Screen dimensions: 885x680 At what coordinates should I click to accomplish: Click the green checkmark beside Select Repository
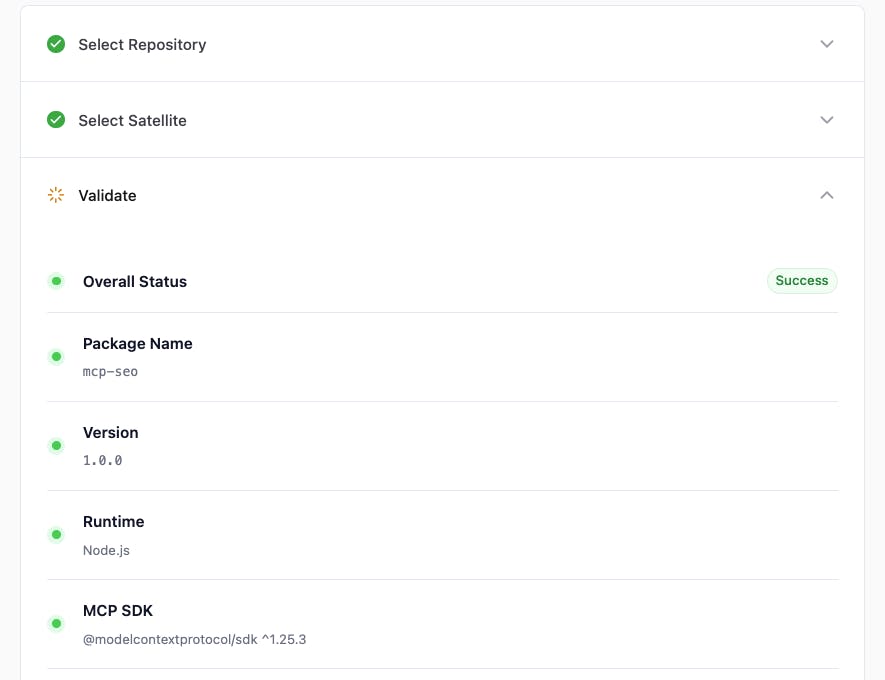[x=56, y=44]
